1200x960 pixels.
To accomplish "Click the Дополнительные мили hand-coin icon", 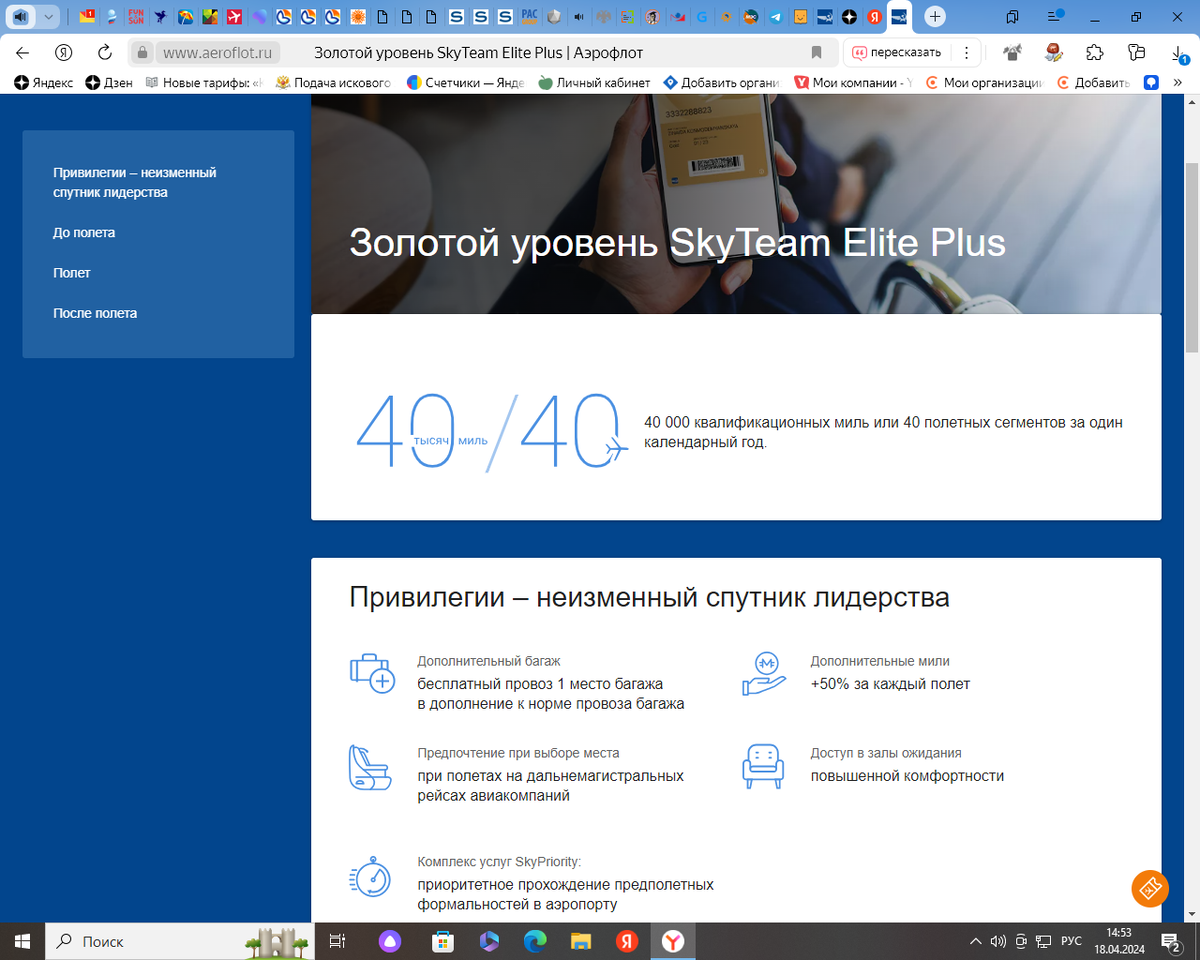I will [x=766, y=673].
